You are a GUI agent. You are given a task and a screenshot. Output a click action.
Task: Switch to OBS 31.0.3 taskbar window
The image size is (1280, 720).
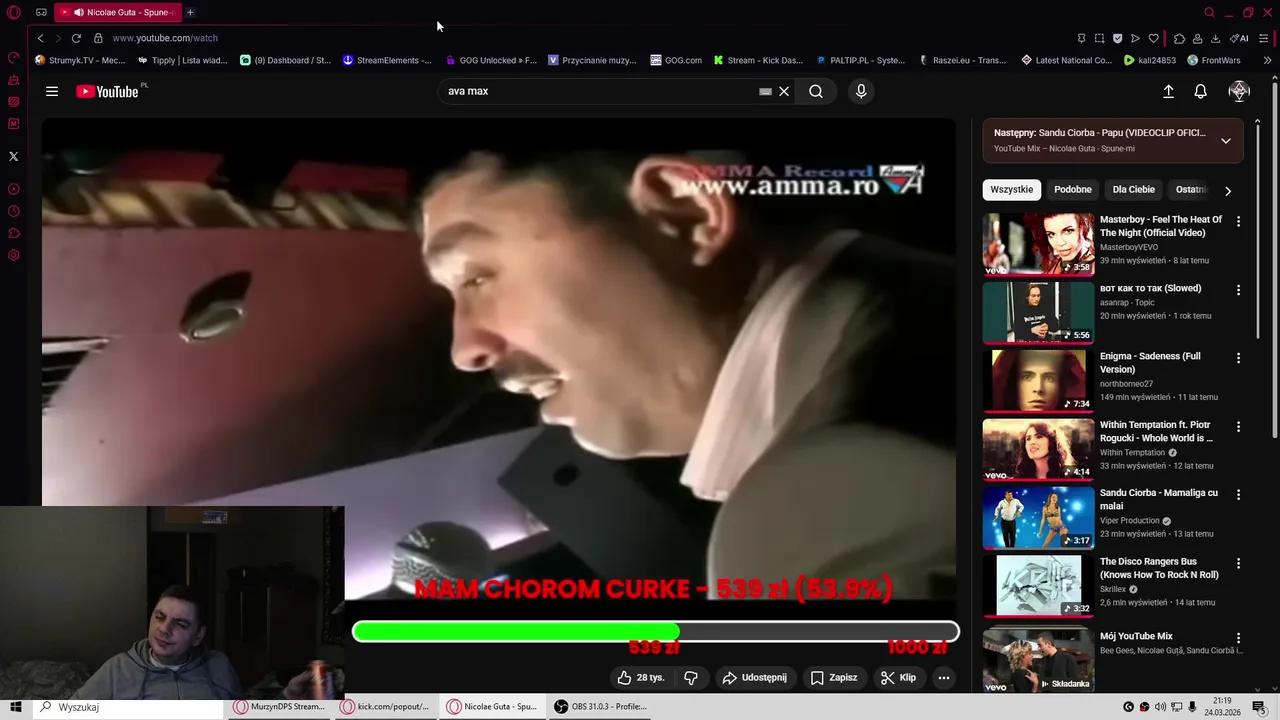point(600,707)
